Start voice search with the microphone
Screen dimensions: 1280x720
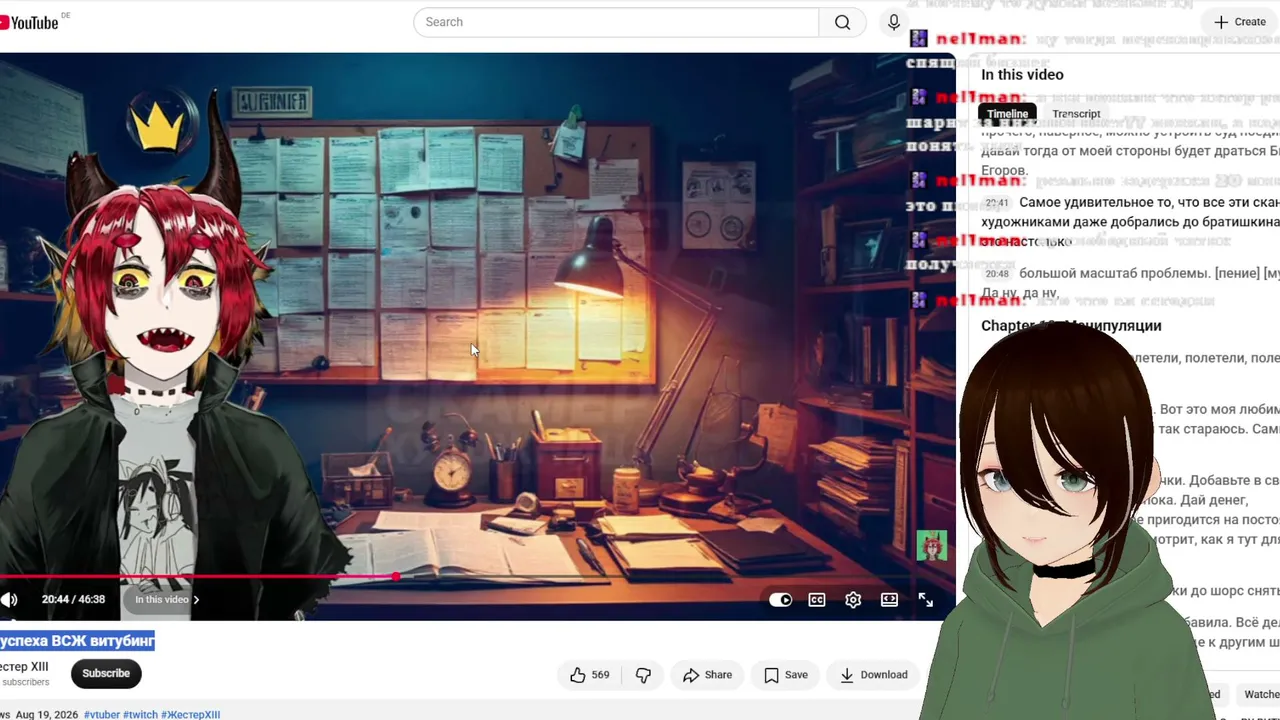894,22
